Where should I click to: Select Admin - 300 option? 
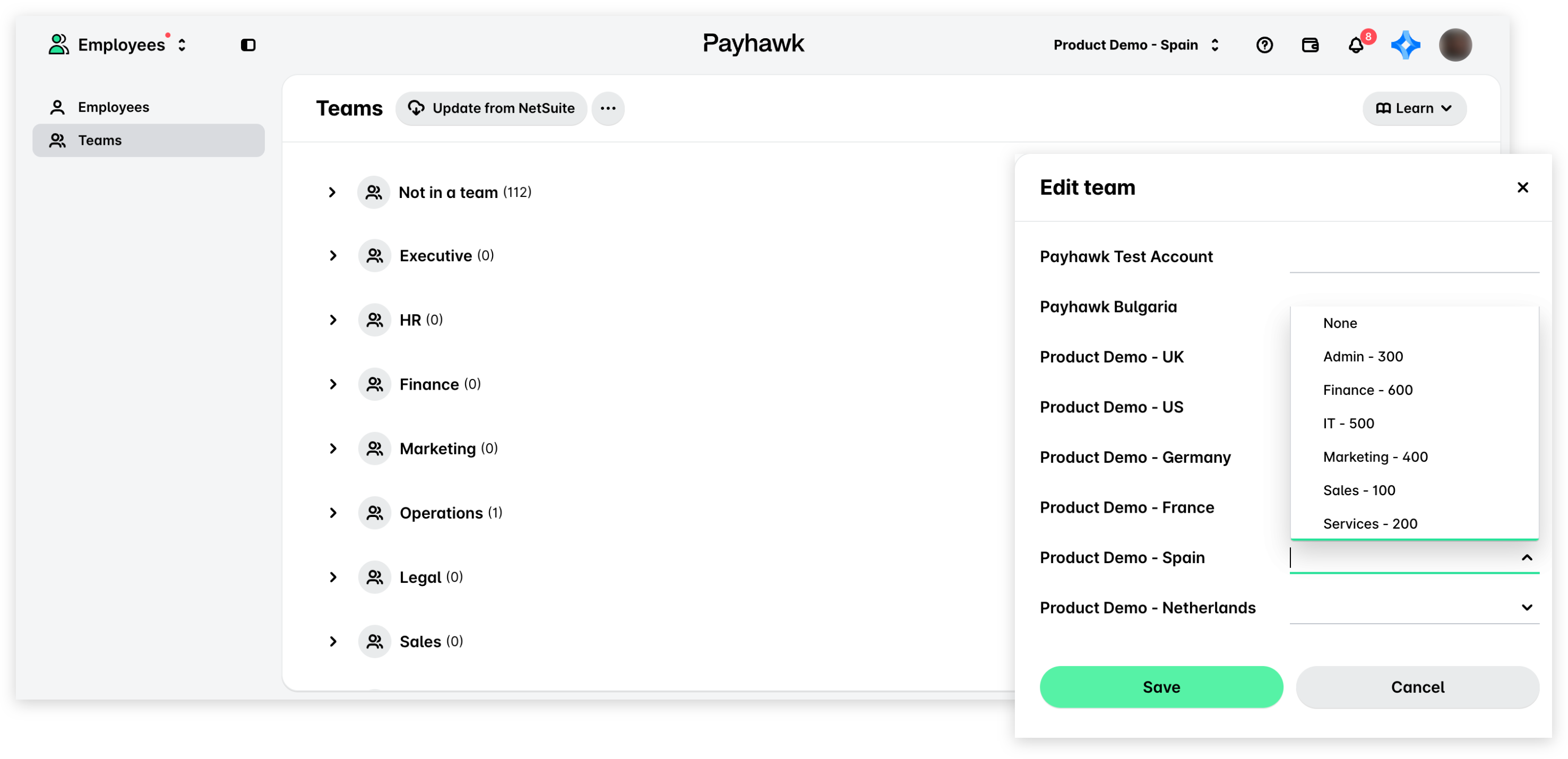pos(1414,357)
